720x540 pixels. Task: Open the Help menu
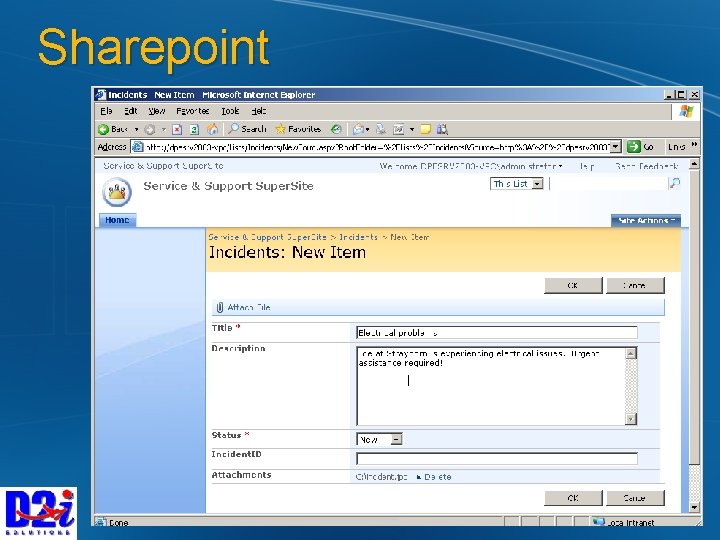click(259, 111)
